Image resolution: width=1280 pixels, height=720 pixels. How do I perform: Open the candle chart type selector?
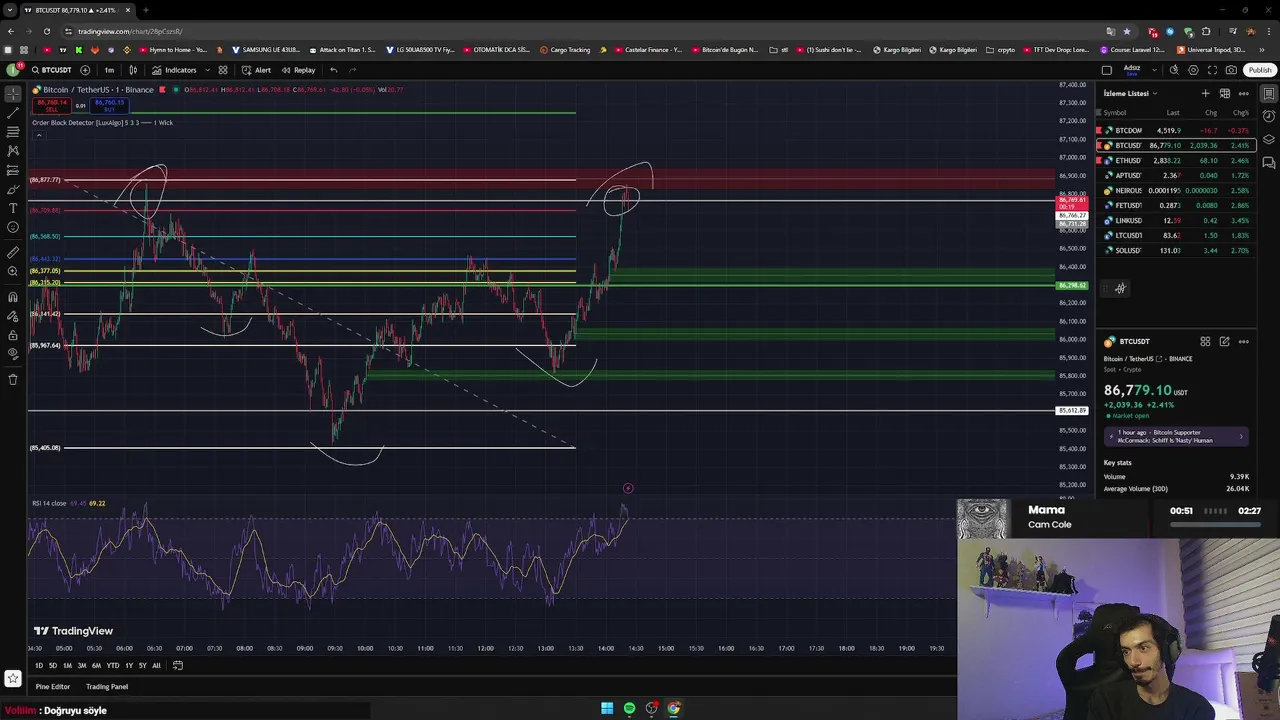132,70
